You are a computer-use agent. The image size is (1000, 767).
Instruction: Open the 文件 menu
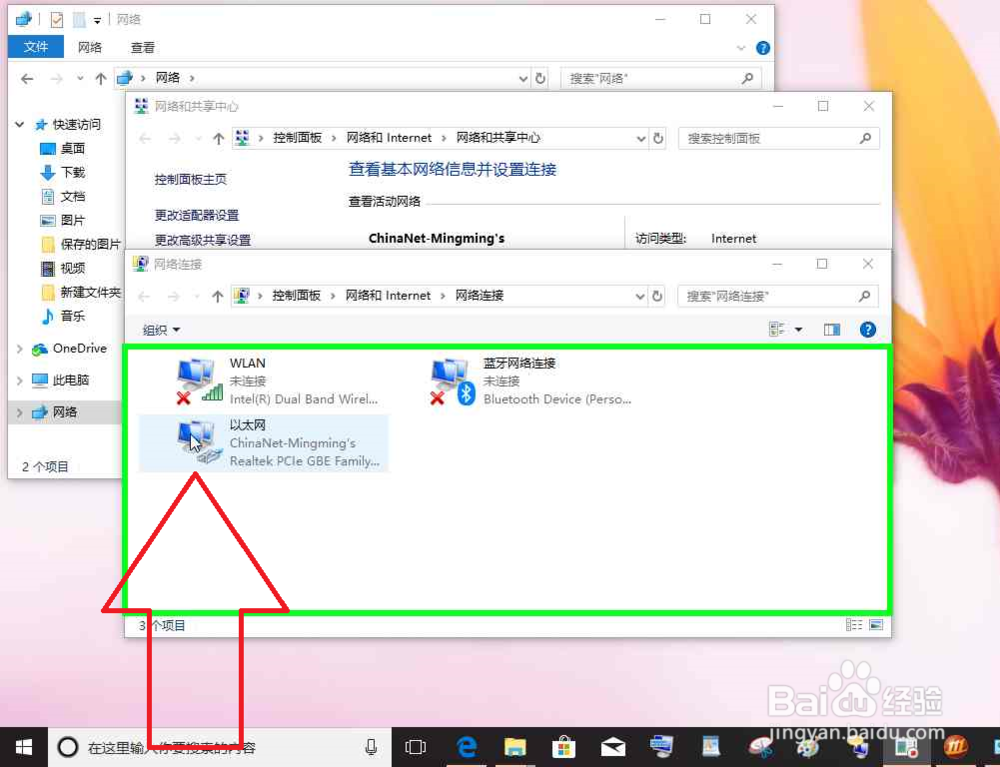coord(36,46)
